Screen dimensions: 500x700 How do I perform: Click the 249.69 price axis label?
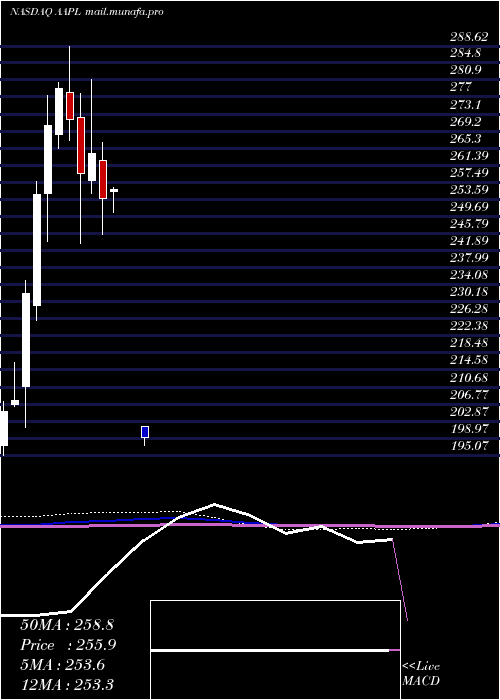coord(469,207)
